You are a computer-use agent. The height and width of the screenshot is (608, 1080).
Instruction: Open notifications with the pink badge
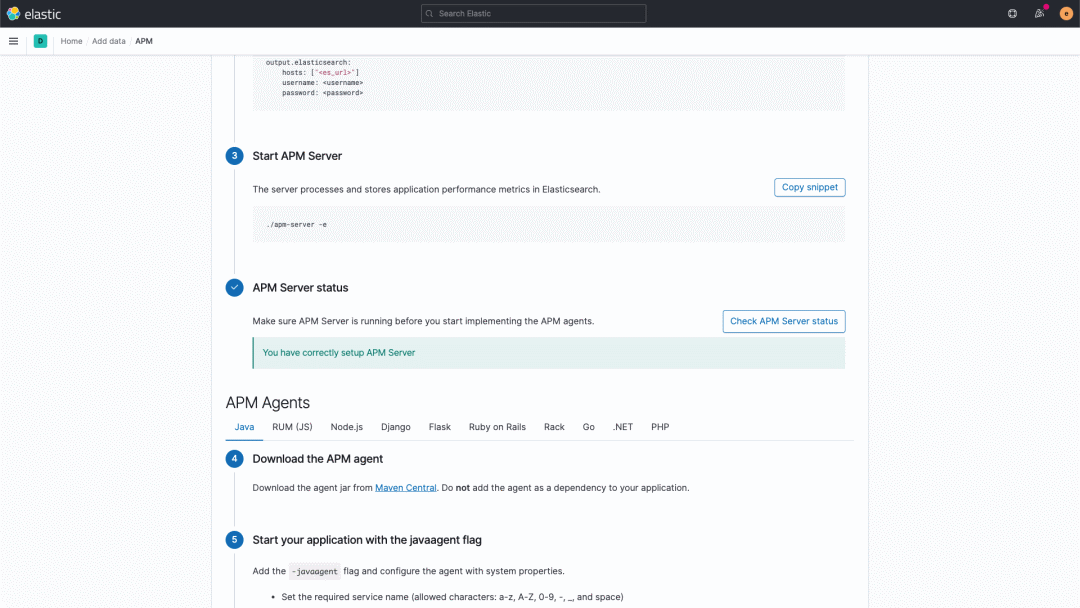(1040, 13)
